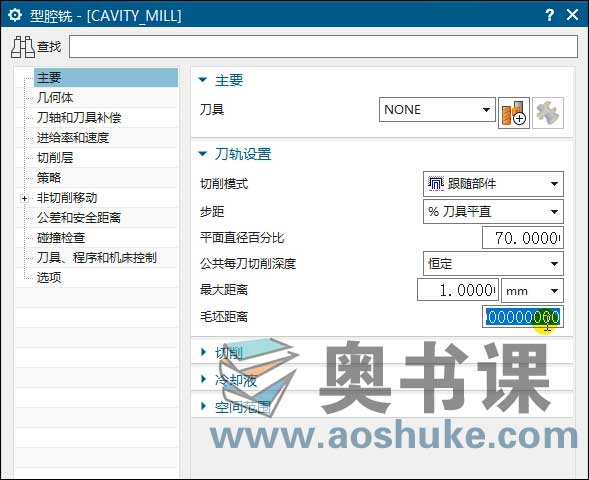Click the create new tool icon
The height and width of the screenshot is (480, 589).
tap(513, 113)
